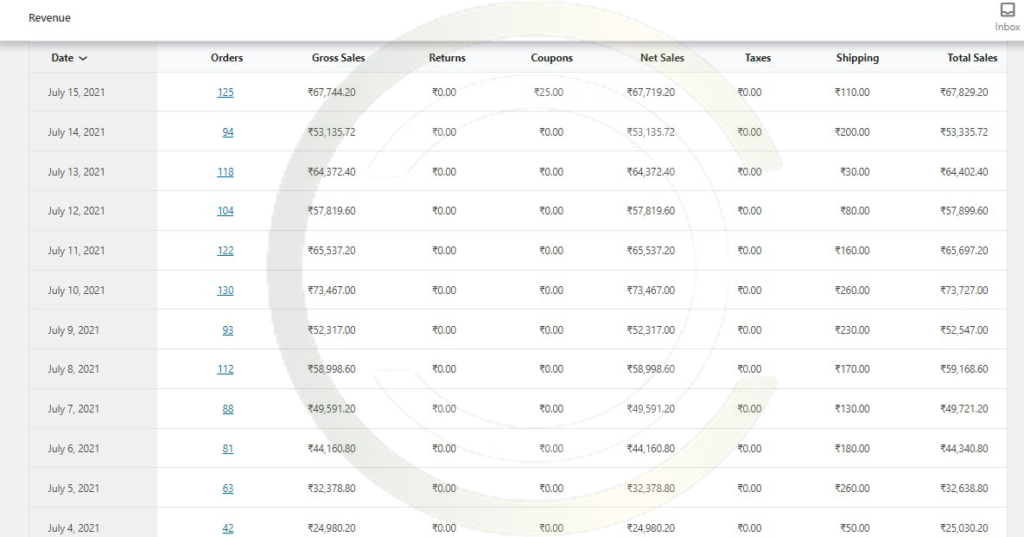Sort table by Shipping header
The height and width of the screenshot is (537, 1024).
[857, 57]
